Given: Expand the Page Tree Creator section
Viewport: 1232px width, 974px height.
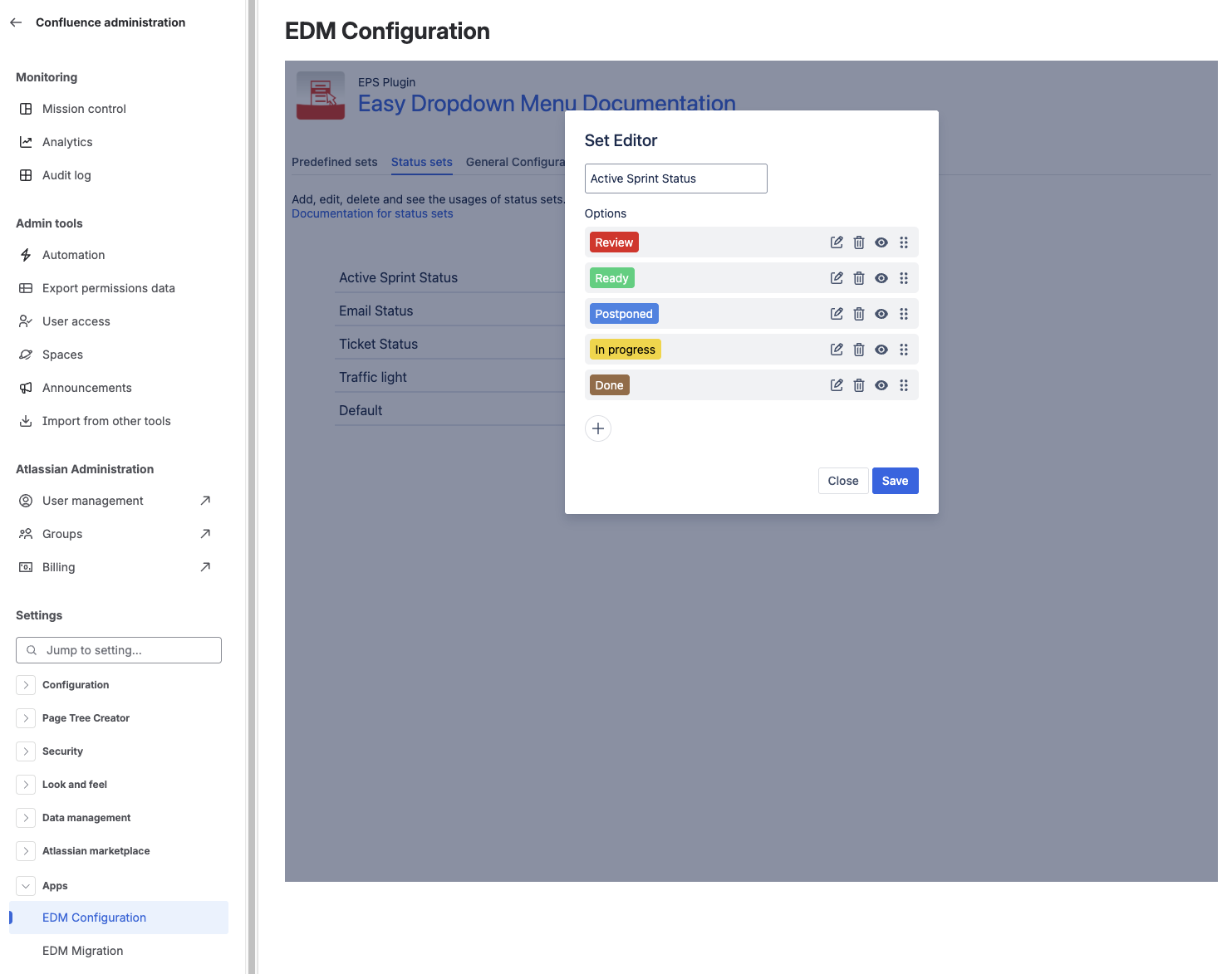Looking at the screenshot, I should [x=26, y=718].
